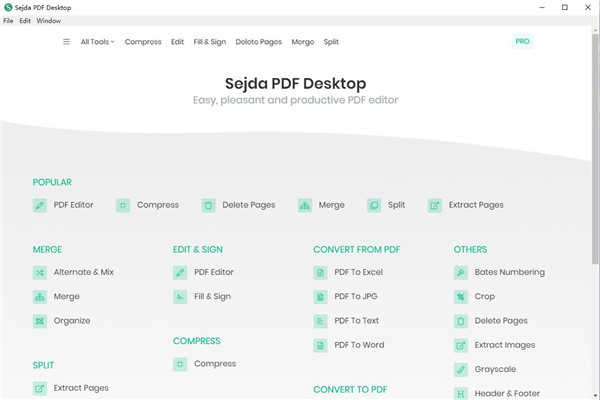Click the Grayscale icon
Viewport: 600px width, 400px height.
pos(461,370)
